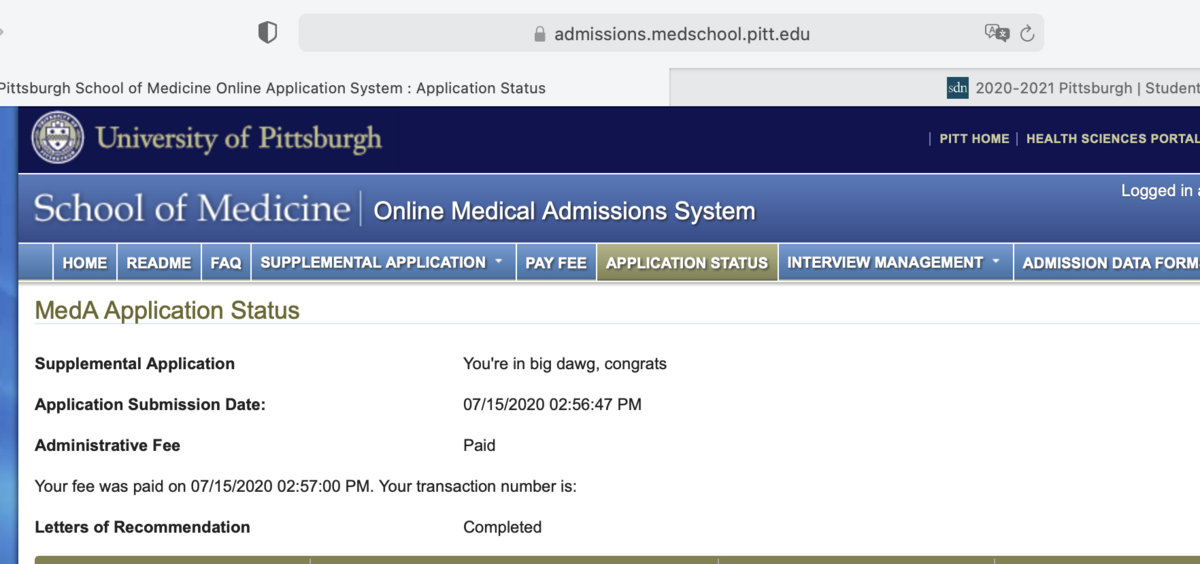Click the Administrative Fee label

coord(108,445)
